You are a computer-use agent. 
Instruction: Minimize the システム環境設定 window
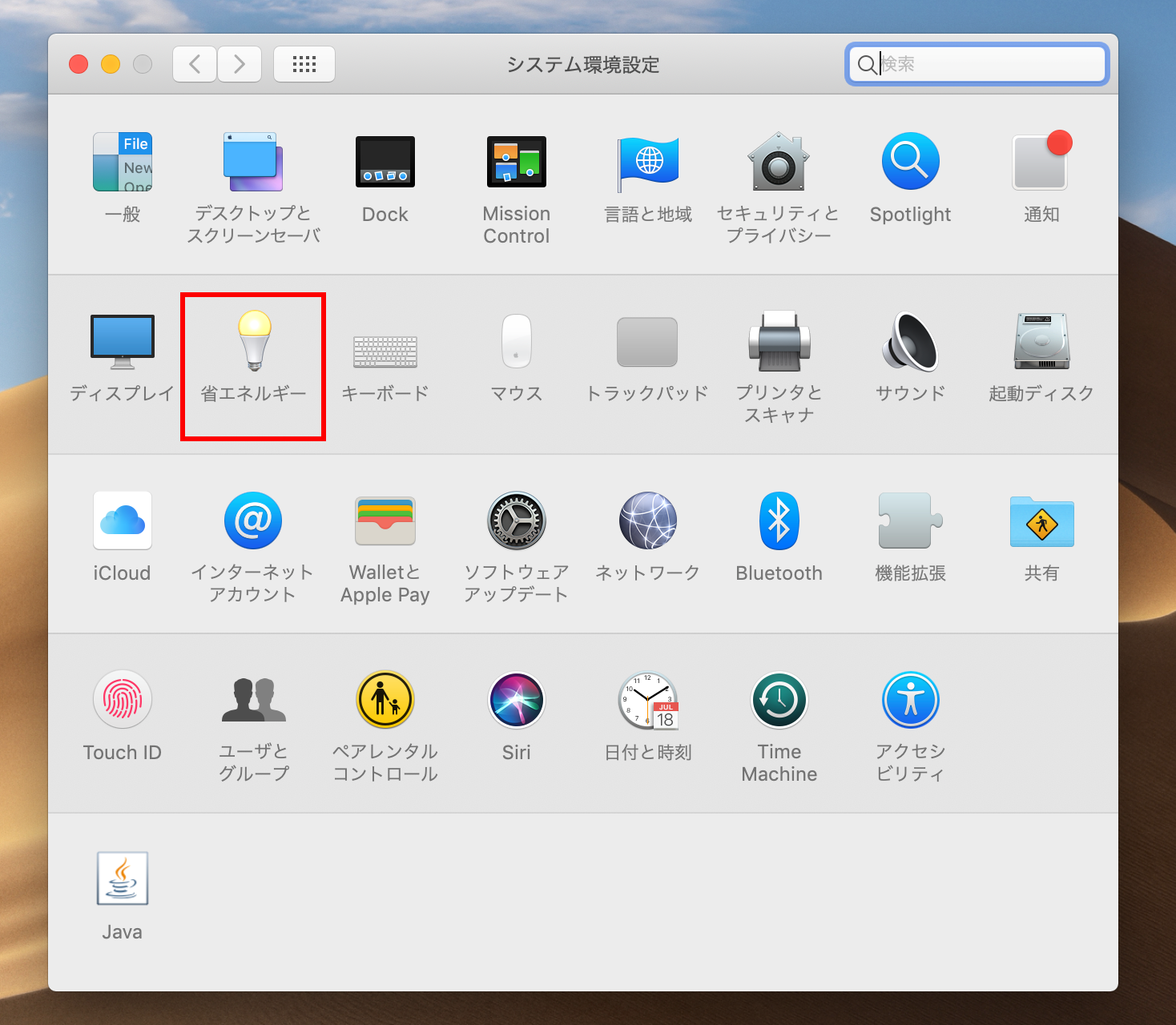pyautogui.click(x=111, y=64)
